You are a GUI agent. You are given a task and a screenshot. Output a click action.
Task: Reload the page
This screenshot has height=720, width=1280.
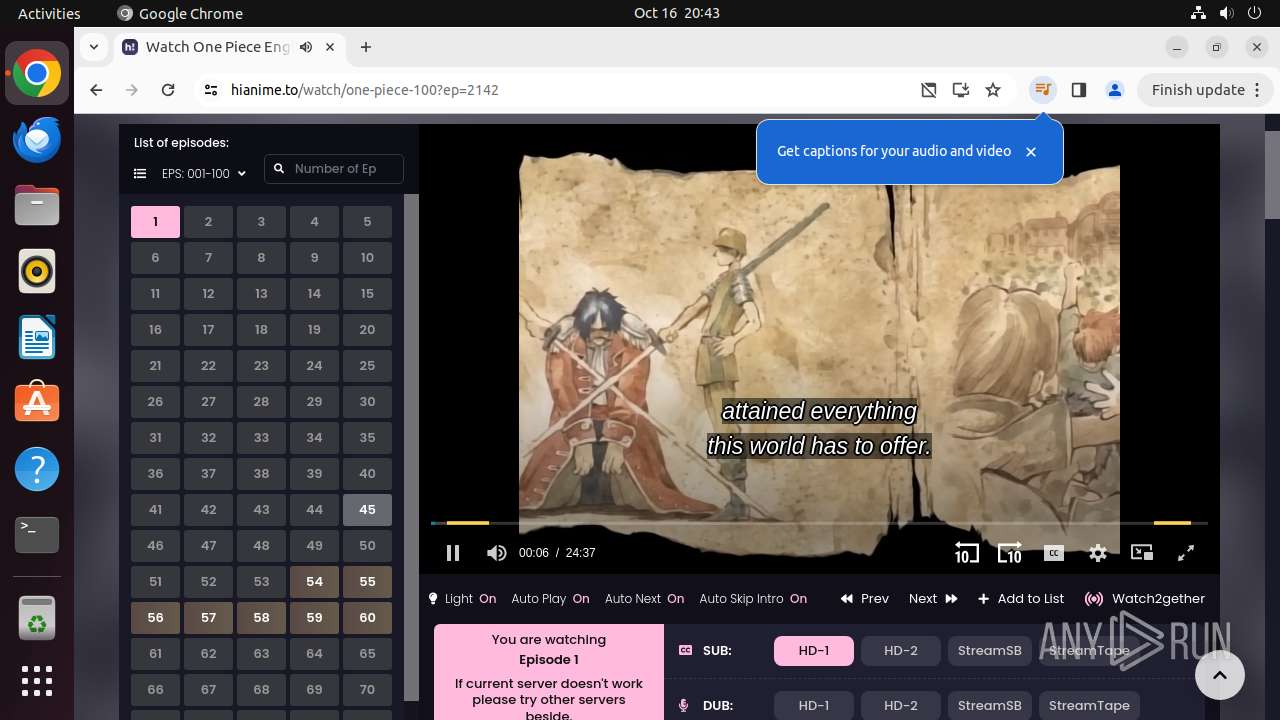[x=168, y=90]
